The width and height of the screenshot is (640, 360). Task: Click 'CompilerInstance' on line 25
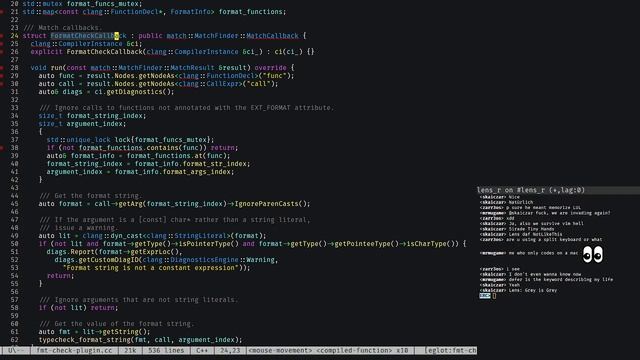(x=90, y=44)
